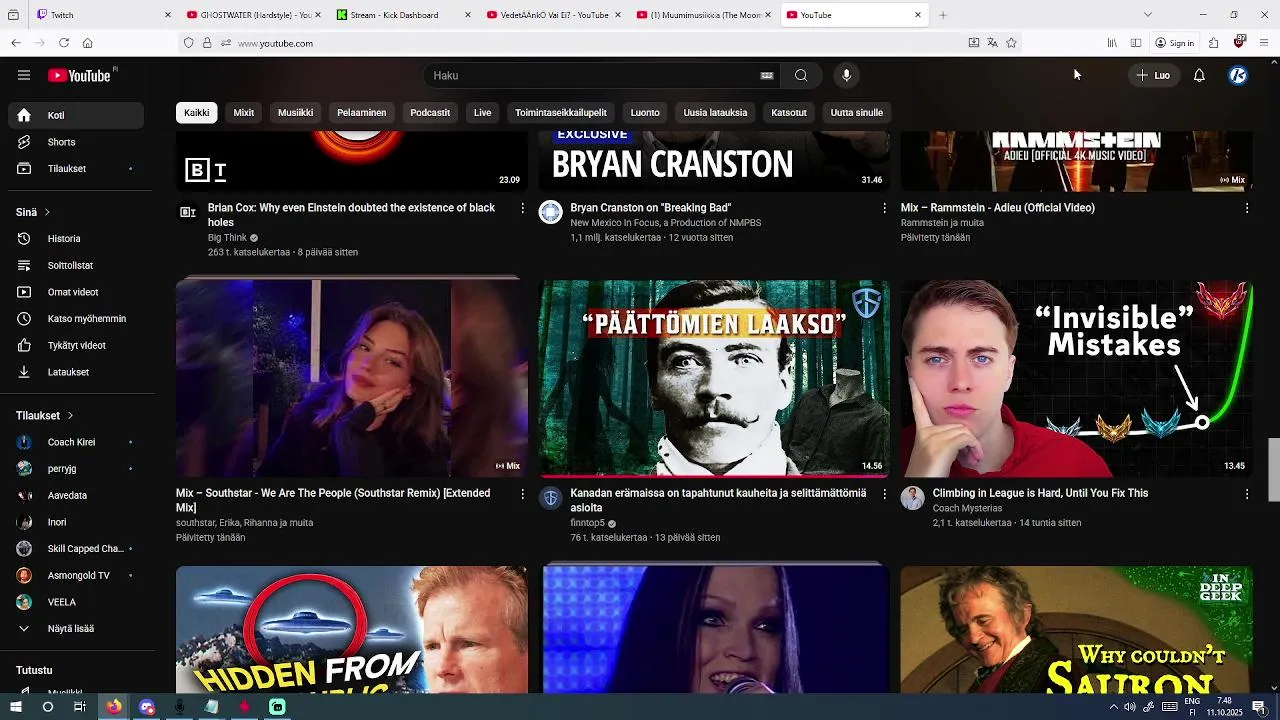Open VEELA channel subscription
Viewport: 1280px width, 720px height.
point(76,602)
